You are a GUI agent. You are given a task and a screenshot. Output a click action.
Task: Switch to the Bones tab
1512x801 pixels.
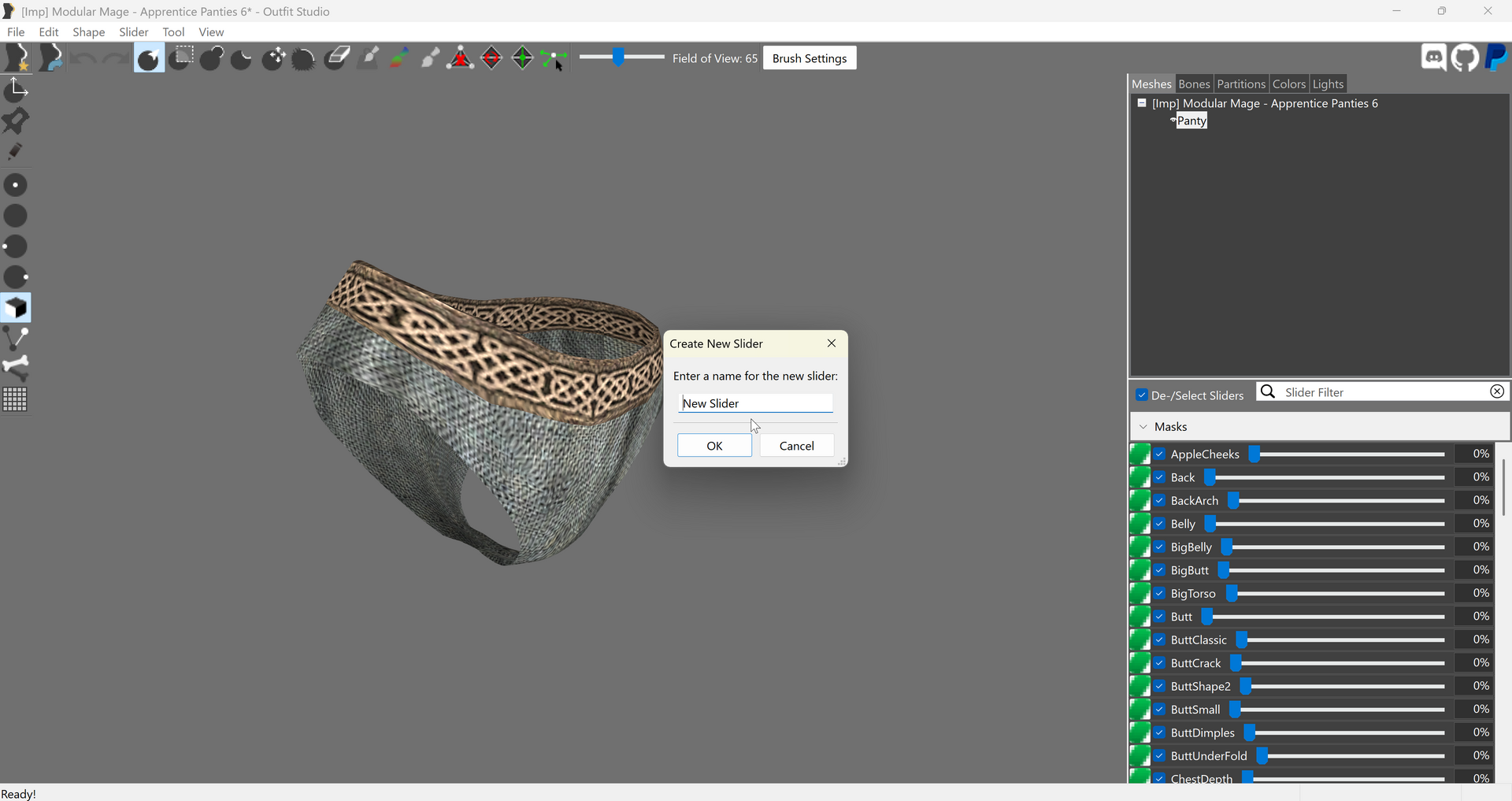click(x=1194, y=84)
